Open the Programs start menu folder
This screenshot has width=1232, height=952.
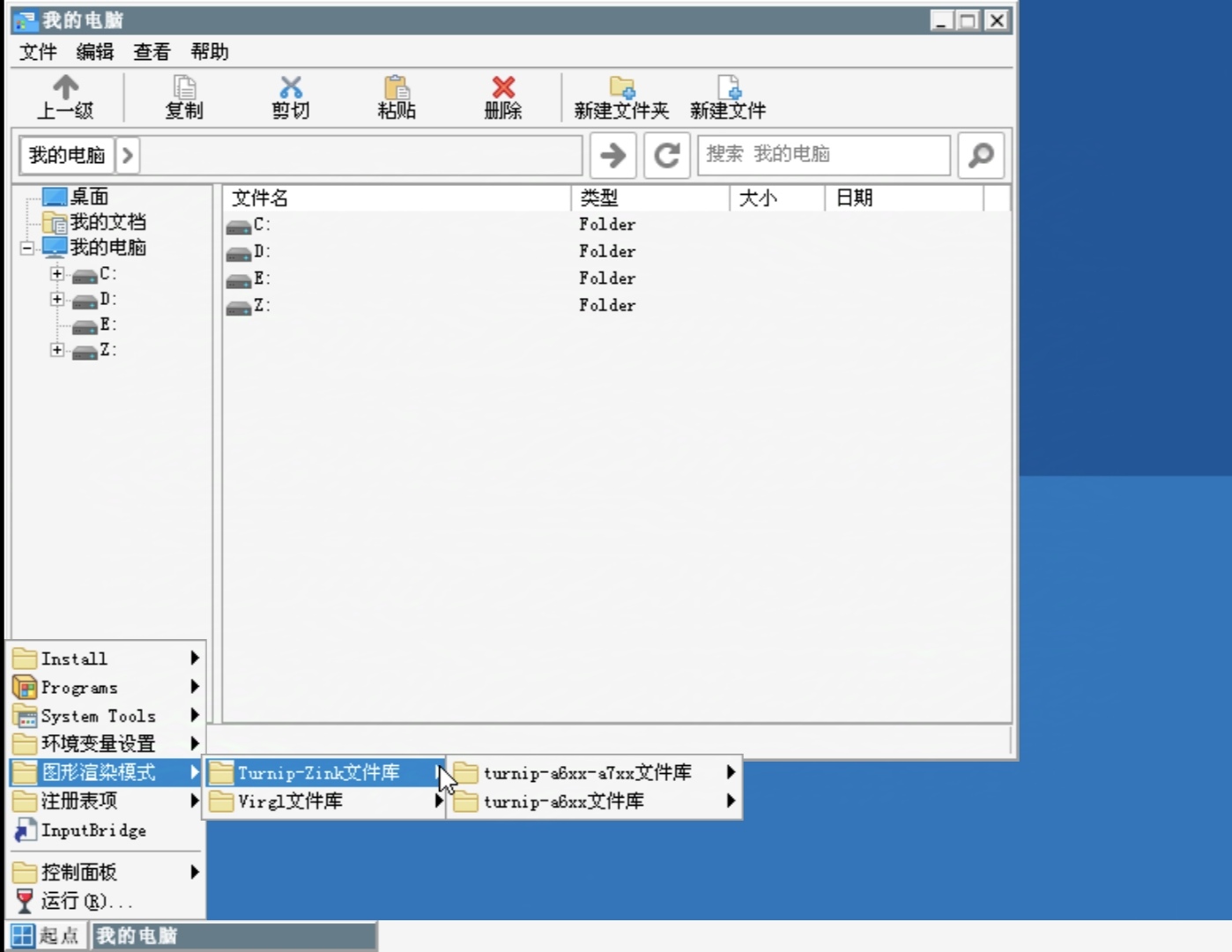[107, 688]
